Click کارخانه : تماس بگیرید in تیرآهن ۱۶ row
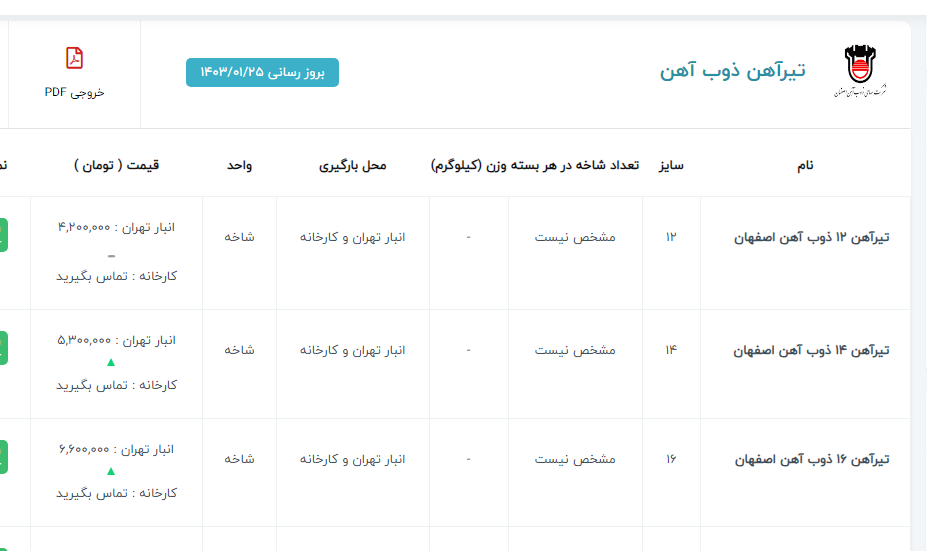Image resolution: width=927 pixels, height=551 pixels. pyautogui.click(x=116, y=493)
